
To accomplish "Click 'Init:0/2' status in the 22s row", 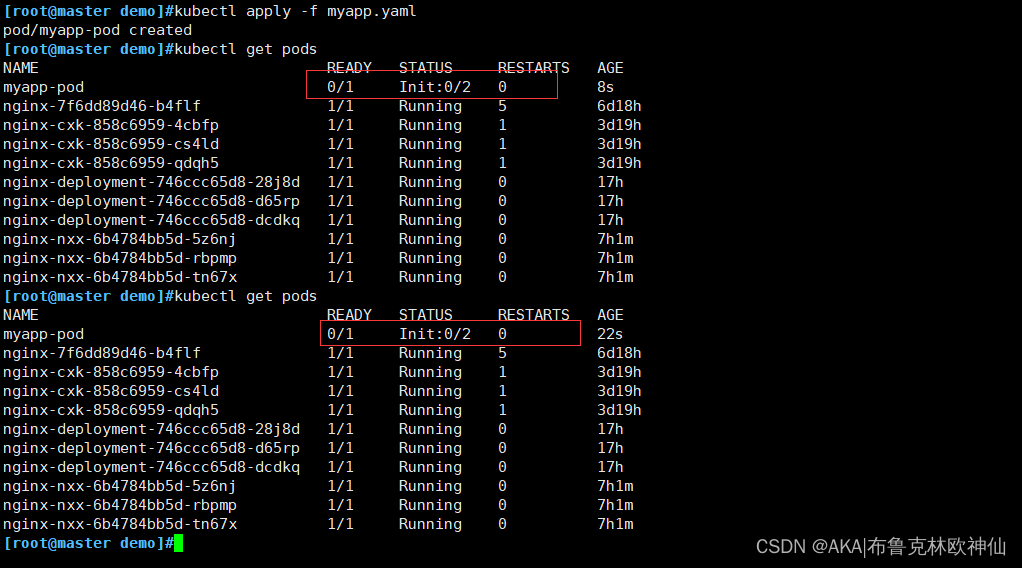I will [435, 334].
